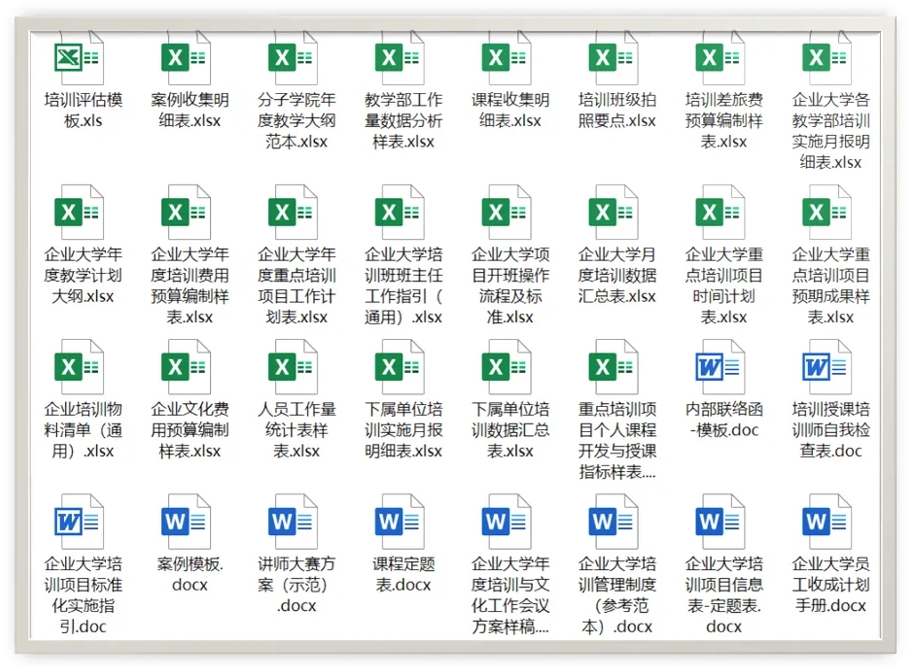Select the 案例收集明细表.xlsx Excel icon

click(x=186, y=57)
